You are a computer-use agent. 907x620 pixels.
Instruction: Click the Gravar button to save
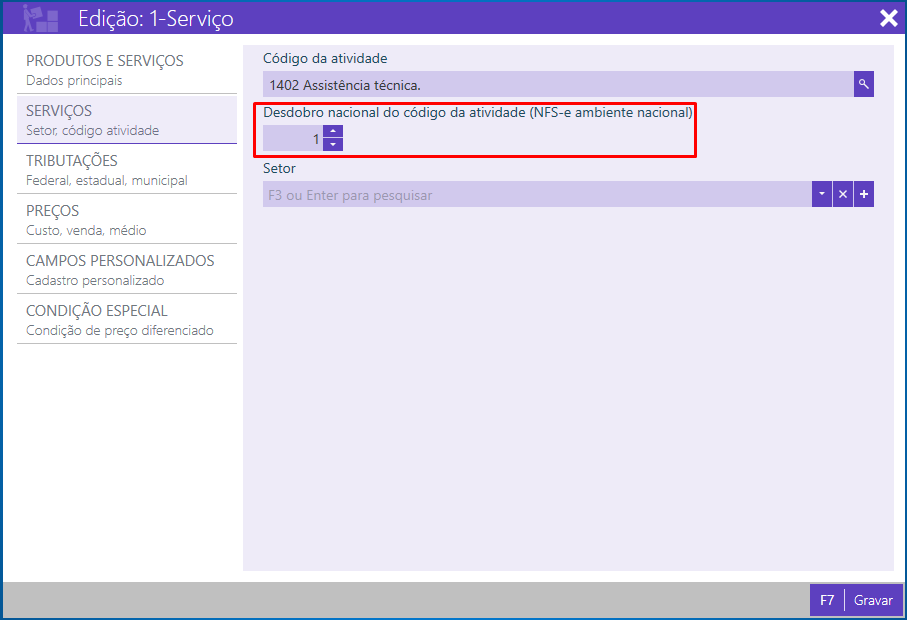pyautogui.click(x=873, y=600)
